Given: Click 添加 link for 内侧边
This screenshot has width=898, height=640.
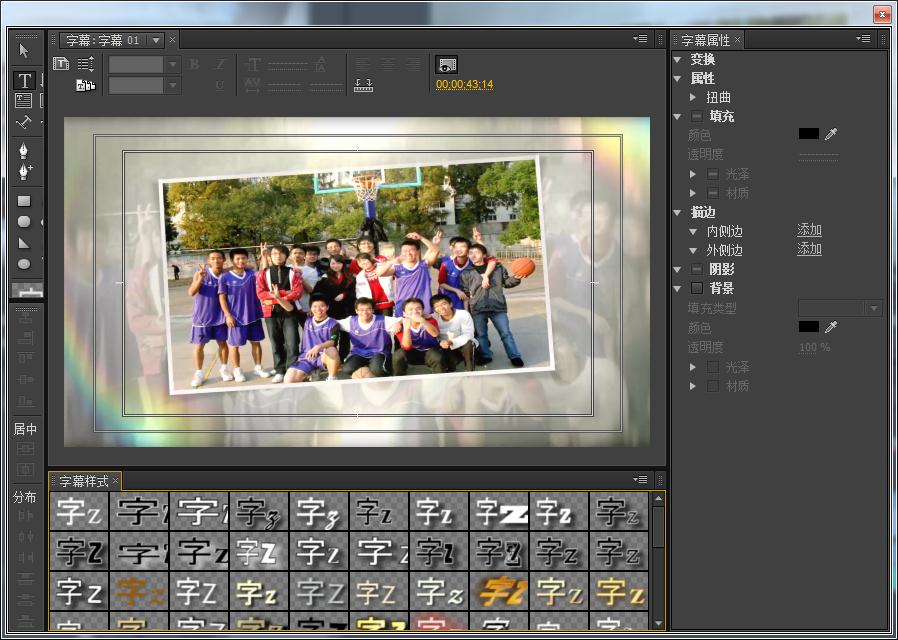Looking at the screenshot, I should tap(809, 230).
